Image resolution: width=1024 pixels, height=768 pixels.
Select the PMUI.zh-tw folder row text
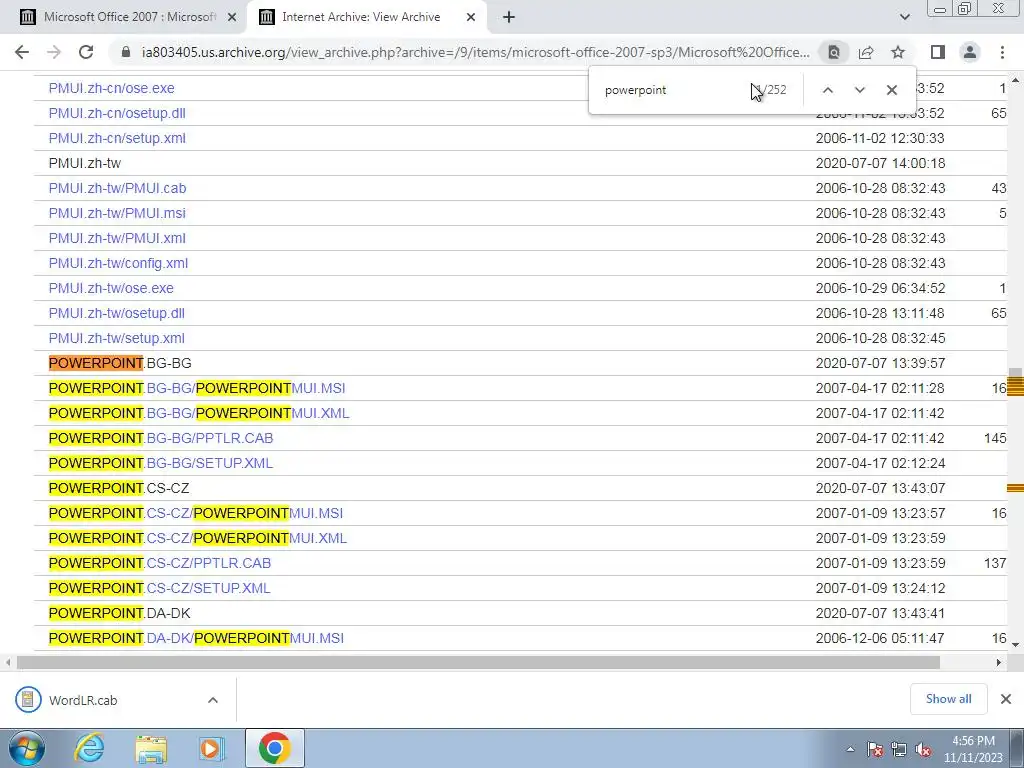(x=85, y=163)
